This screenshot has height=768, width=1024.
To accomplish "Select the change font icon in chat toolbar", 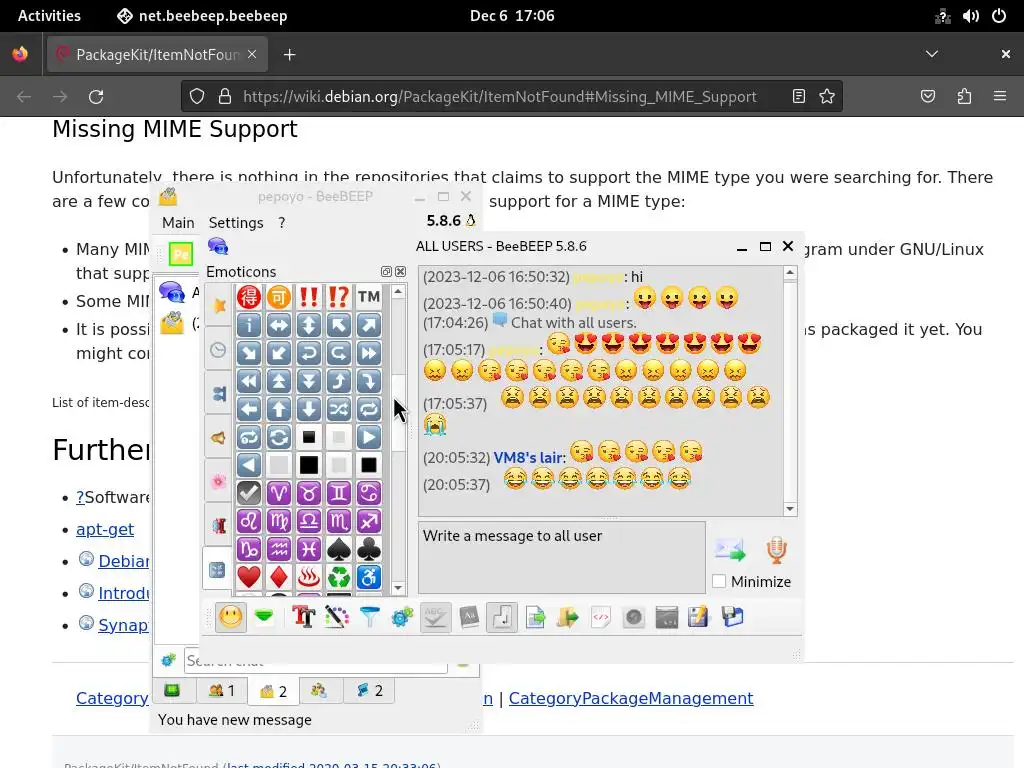I will pyautogui.click(x=304, y=617).
